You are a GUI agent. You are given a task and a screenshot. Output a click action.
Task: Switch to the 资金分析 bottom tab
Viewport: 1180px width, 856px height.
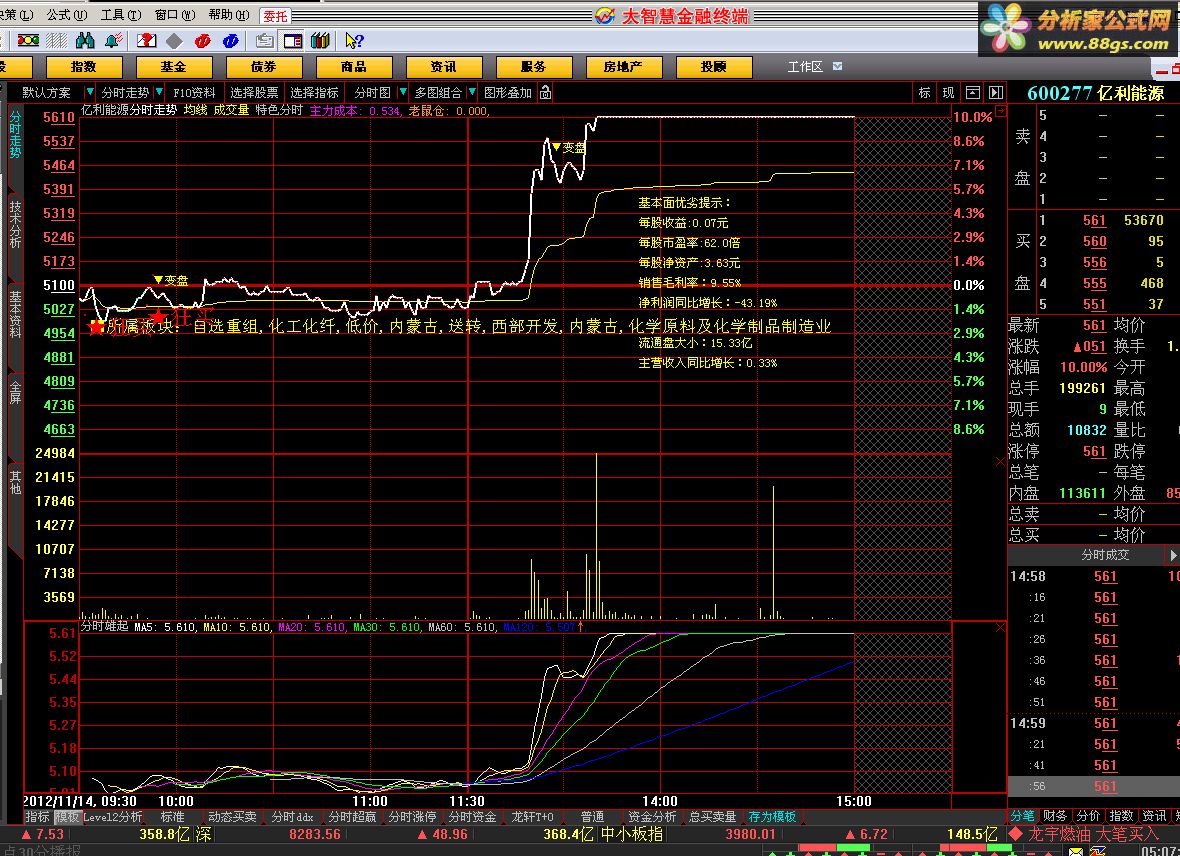(652, 817)
